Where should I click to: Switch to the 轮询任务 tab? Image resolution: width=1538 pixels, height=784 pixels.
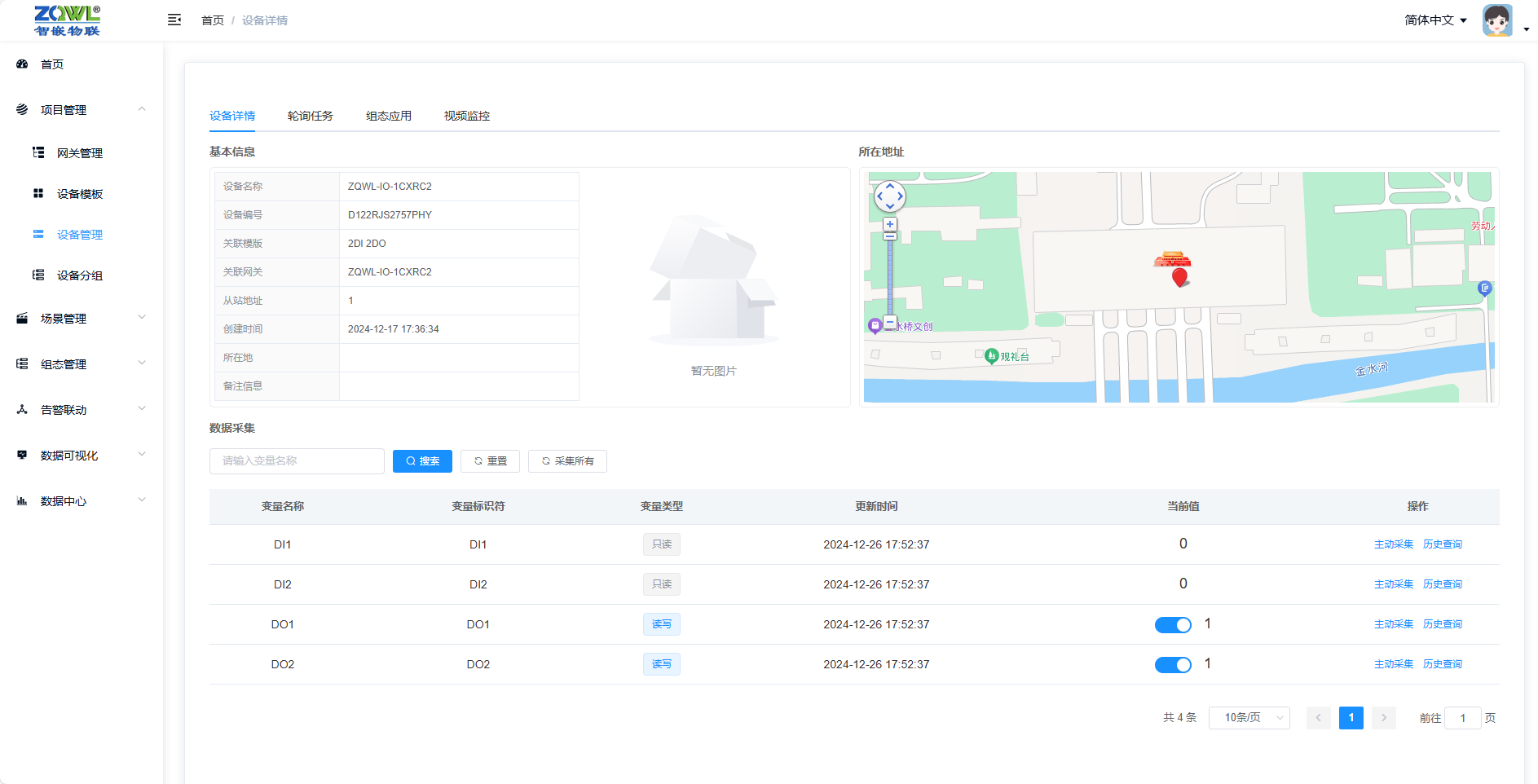point(310,116)
